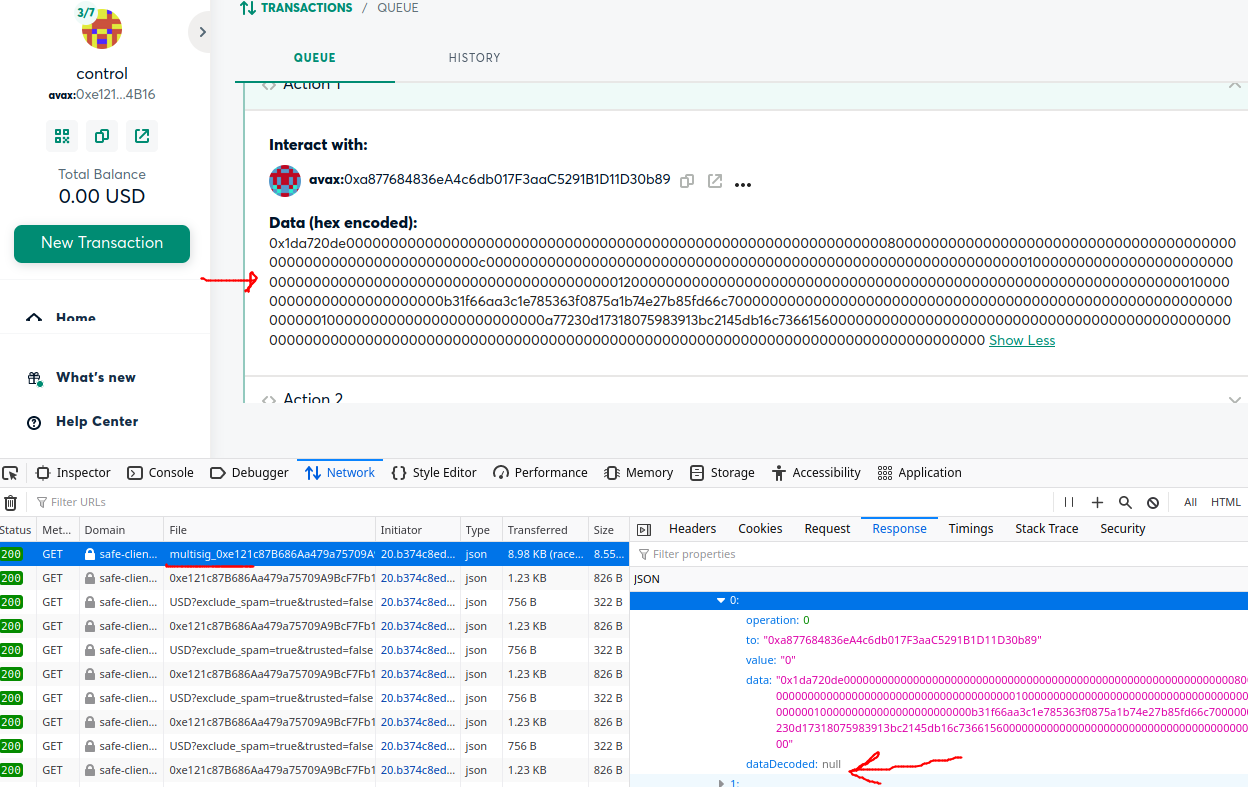Image resolution: width=1248 pixels, height=787 pixels.
Task: Clear all network requests with the trash icon
Action: pos(11,501)
